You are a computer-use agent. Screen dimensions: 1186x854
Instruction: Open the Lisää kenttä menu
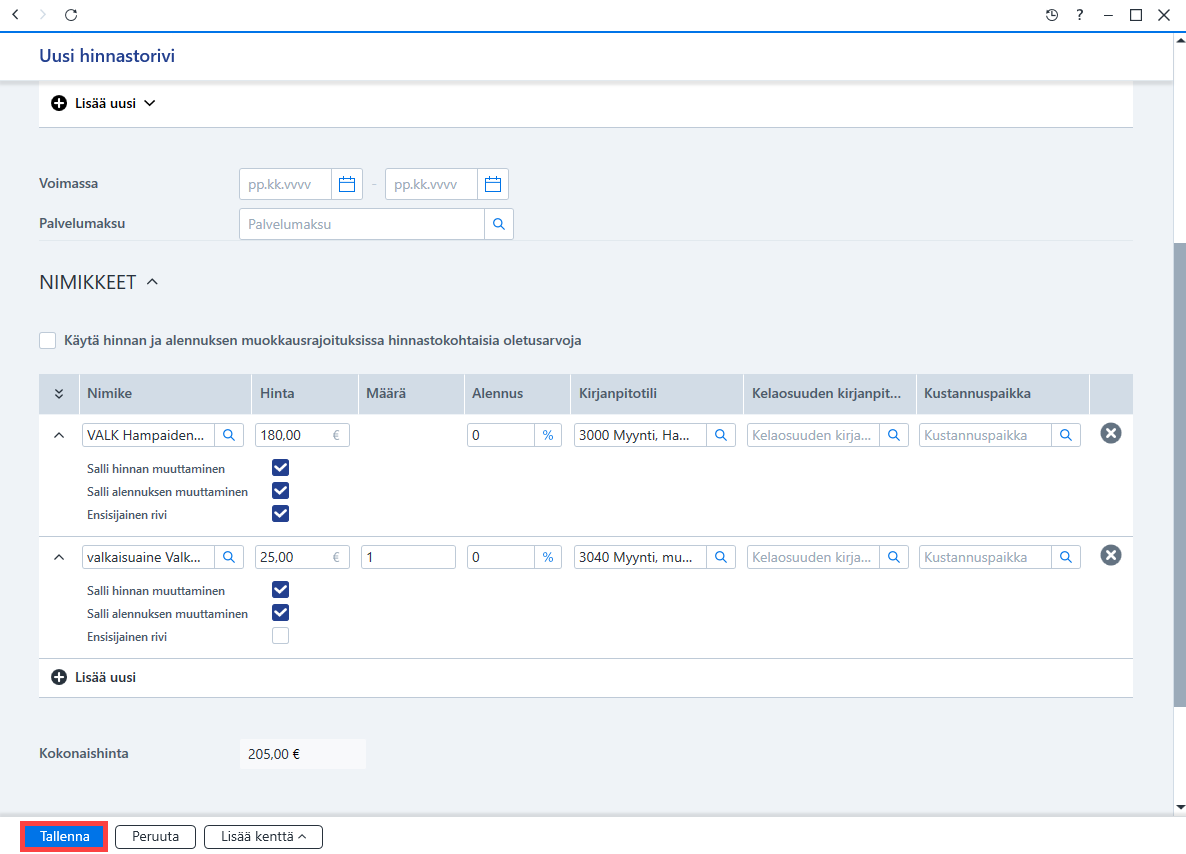[263, 837]
